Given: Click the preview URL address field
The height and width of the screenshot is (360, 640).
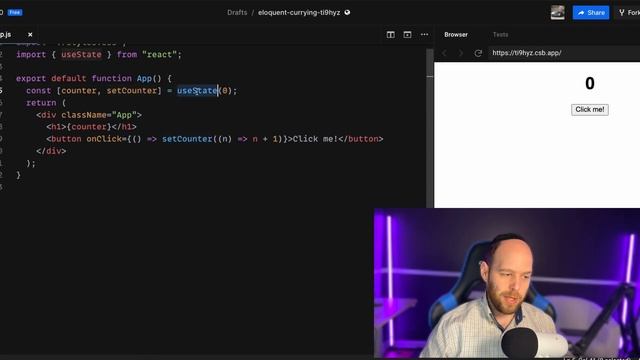Looking at the screenshot, I should pos(564,53).
